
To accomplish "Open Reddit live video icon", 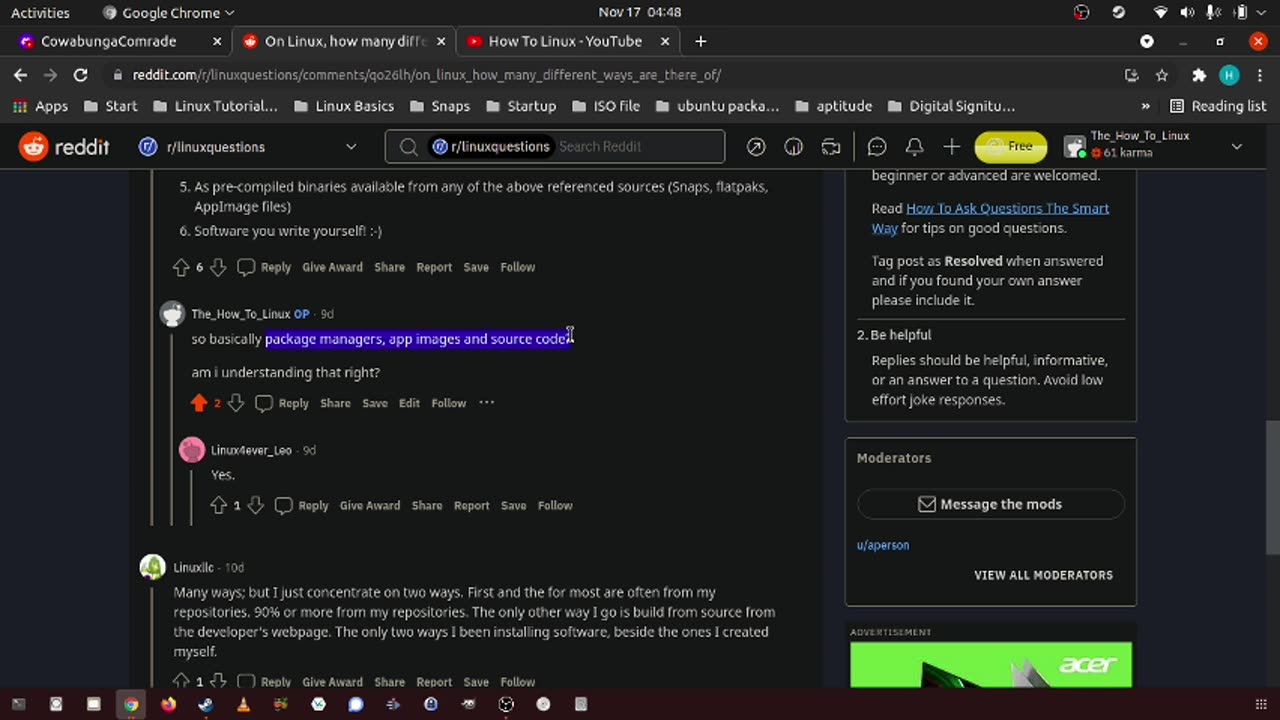I will coord(830,147).
